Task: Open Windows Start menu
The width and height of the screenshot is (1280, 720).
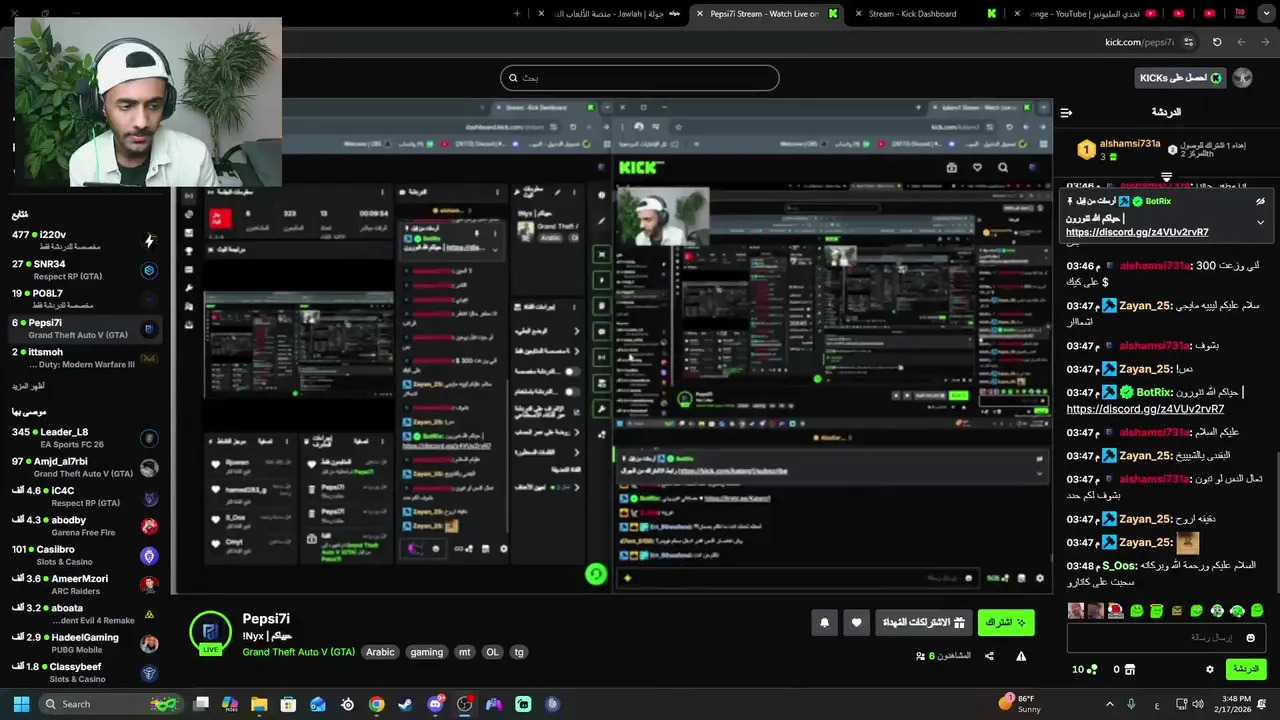Action: point(21,704)
